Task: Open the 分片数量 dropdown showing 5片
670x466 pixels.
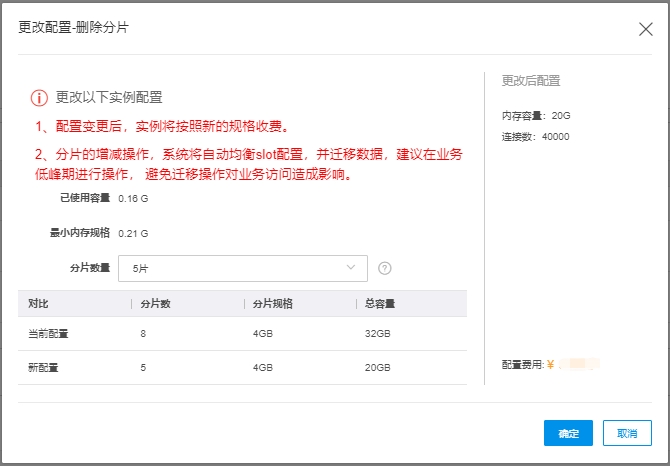Action: coord(242,268)
